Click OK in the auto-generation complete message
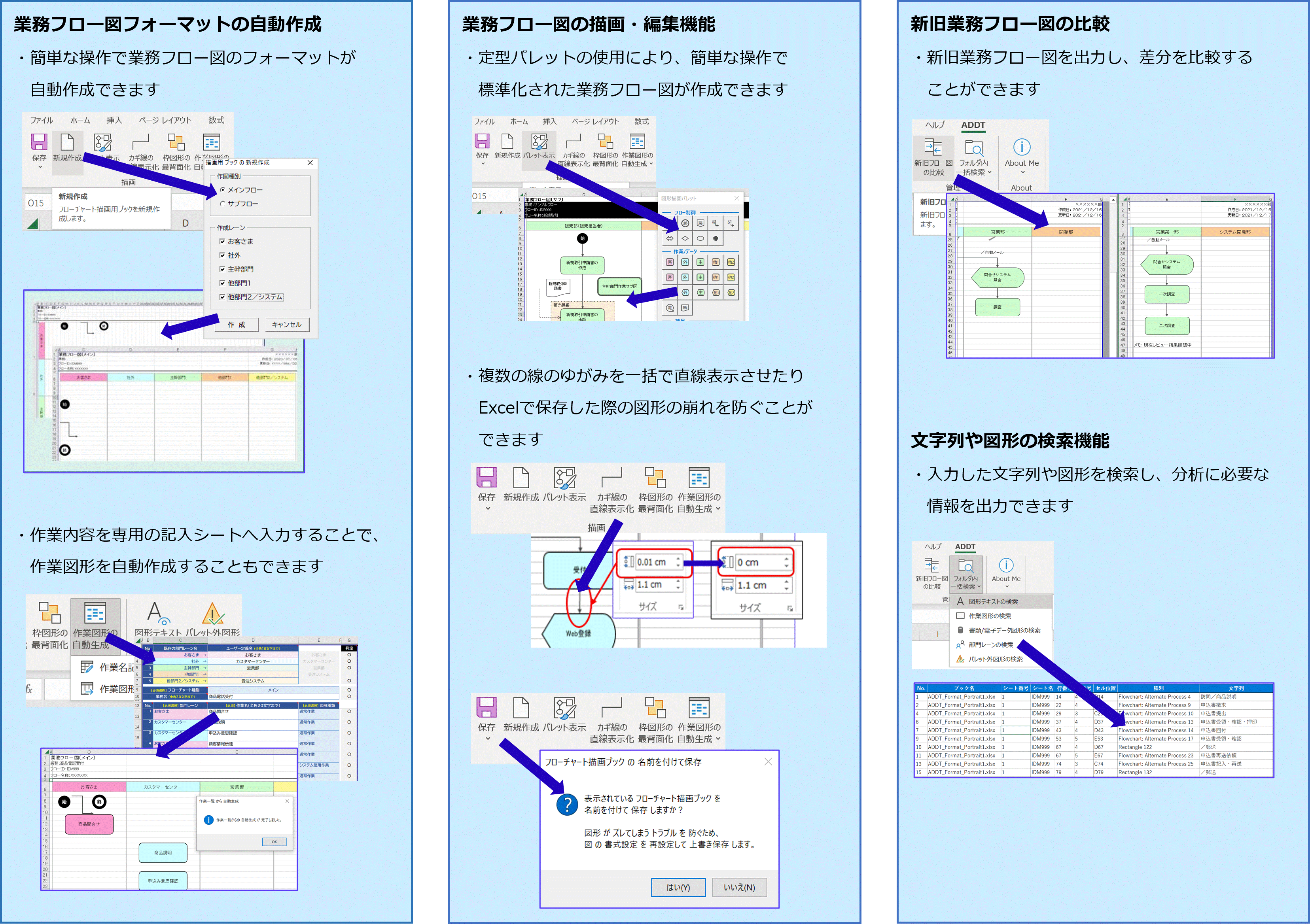The width and height of the screenshot is (1310, 924). (x=274, y=842)
